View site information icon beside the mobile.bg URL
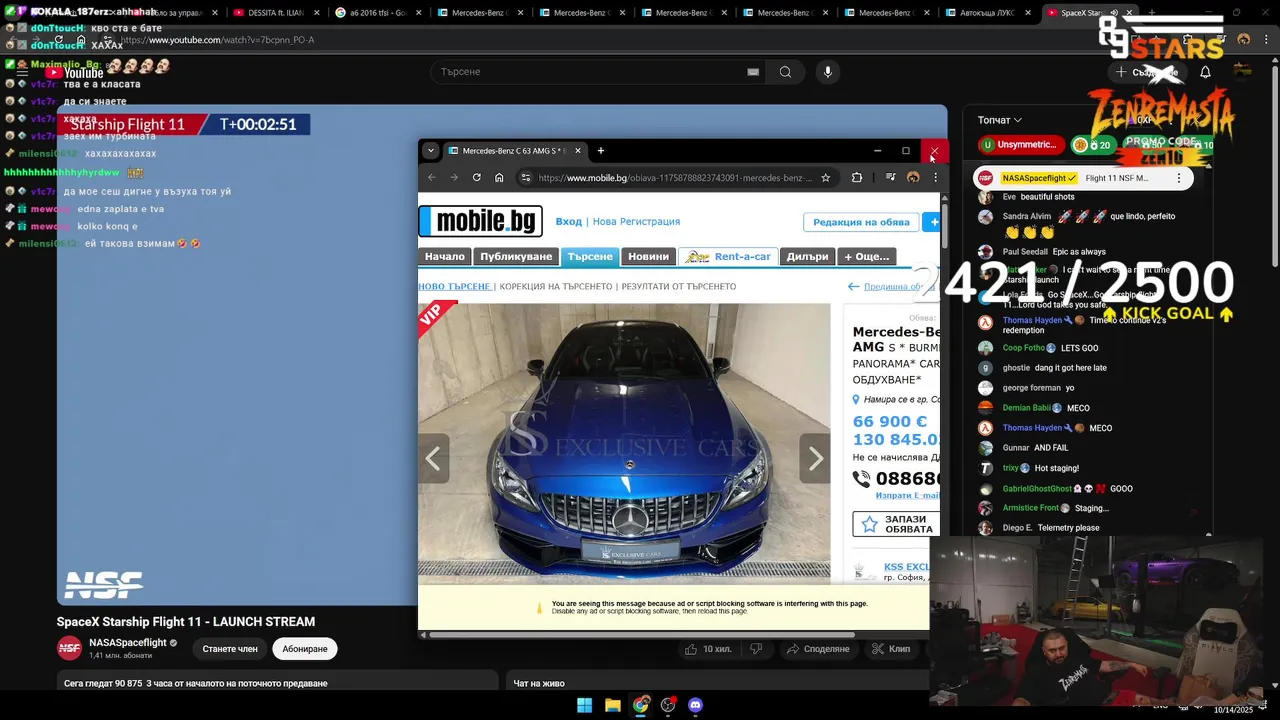The height and width of the screenshot is (720, 1280). [x=526, y=177]
